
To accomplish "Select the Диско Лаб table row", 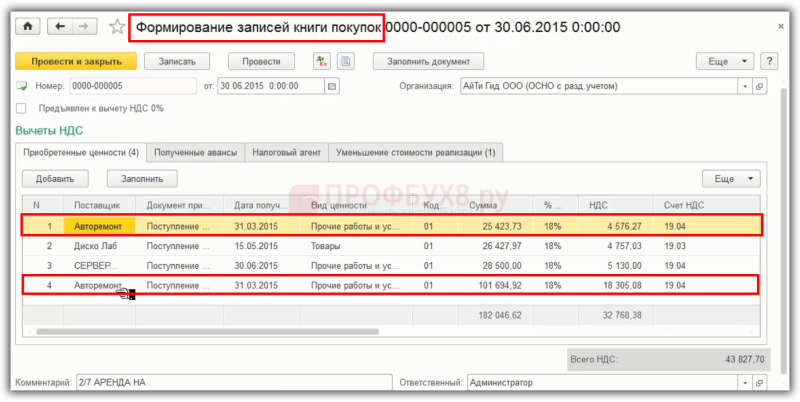I will (x=391, y=246).
